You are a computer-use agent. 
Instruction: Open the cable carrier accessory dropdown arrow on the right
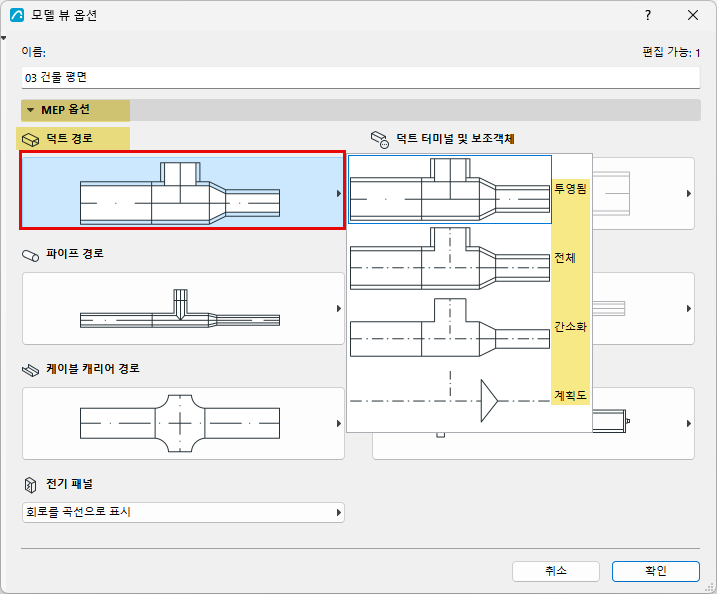pos(689,423)
